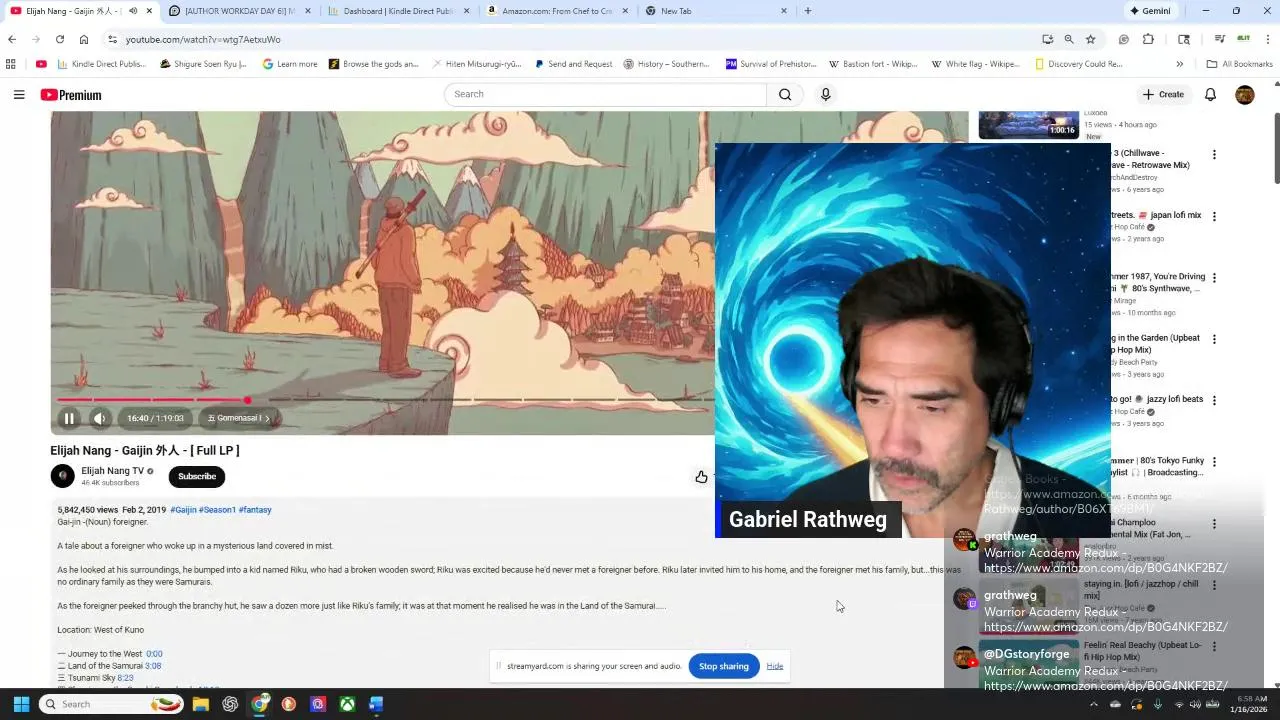
Task: Open options for Summer 1987 Synthwave video
Action: coord(1214,277)
